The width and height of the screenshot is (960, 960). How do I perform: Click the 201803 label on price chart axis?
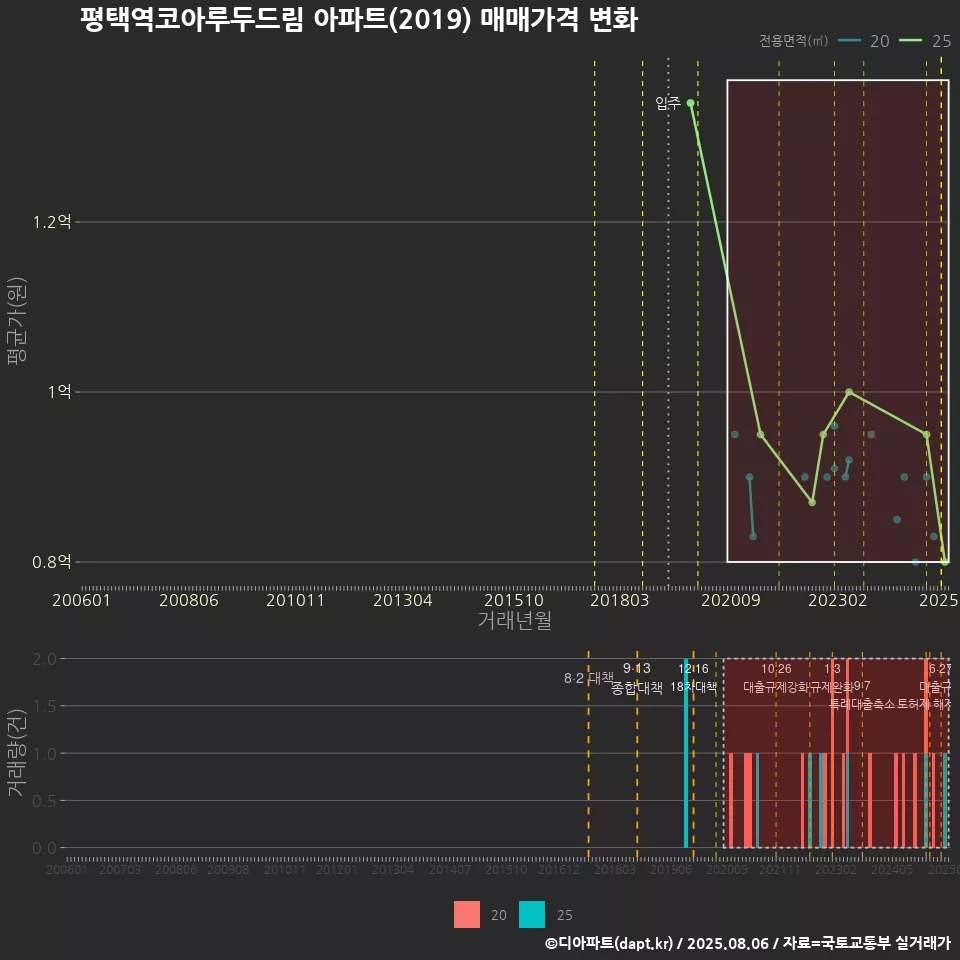pyautogui.click(x=620, y=600)
